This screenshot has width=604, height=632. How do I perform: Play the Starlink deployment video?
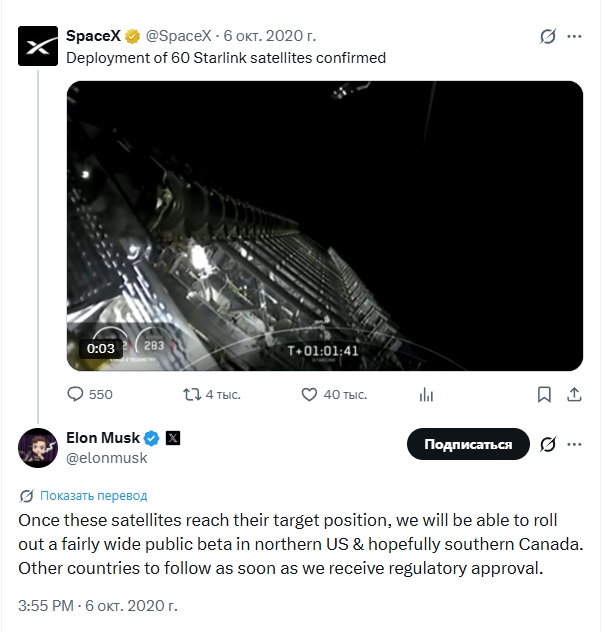click(325, 226)
